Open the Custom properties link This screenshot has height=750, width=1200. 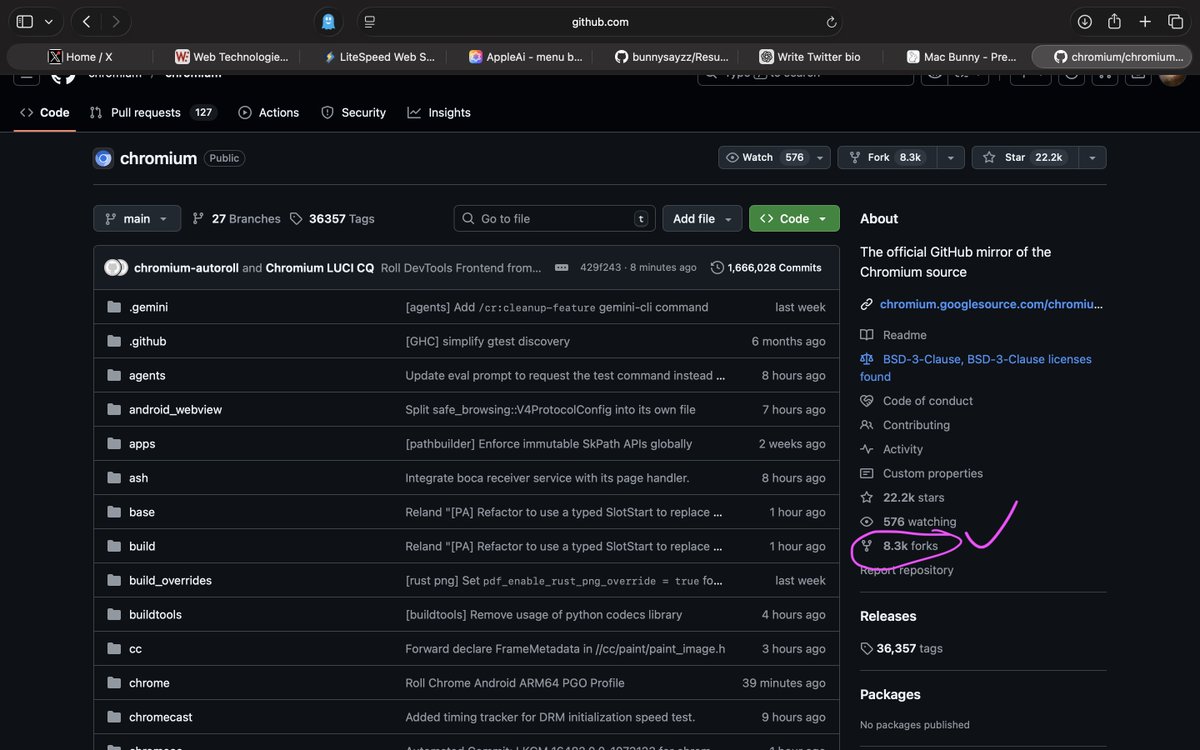tap(922, 473)
